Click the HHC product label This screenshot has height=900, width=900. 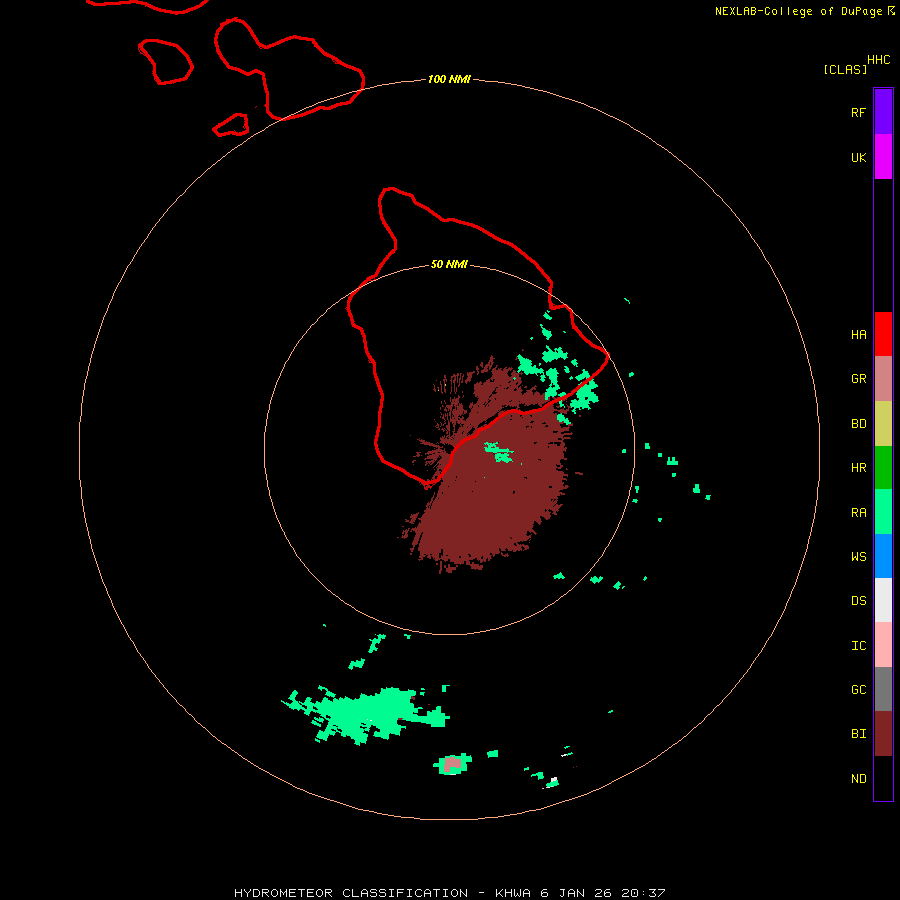coord(878,60)
